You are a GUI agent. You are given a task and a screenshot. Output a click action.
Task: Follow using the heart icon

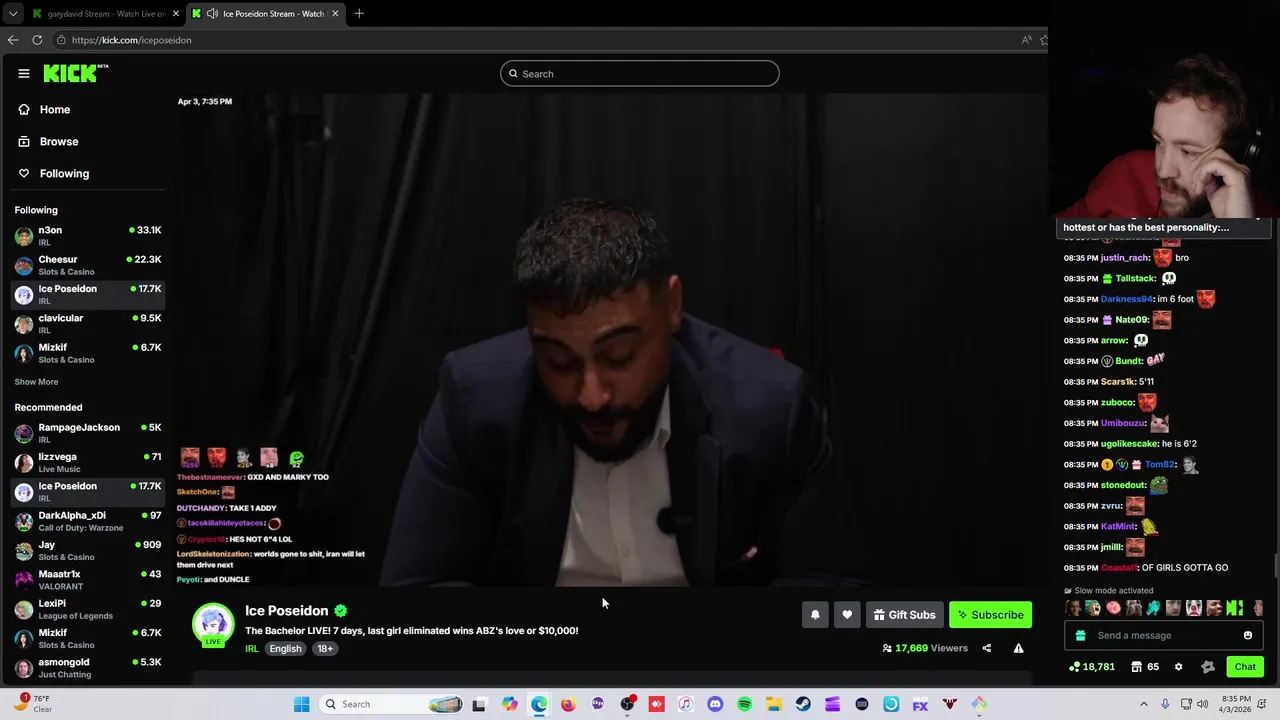click(847, 615)
